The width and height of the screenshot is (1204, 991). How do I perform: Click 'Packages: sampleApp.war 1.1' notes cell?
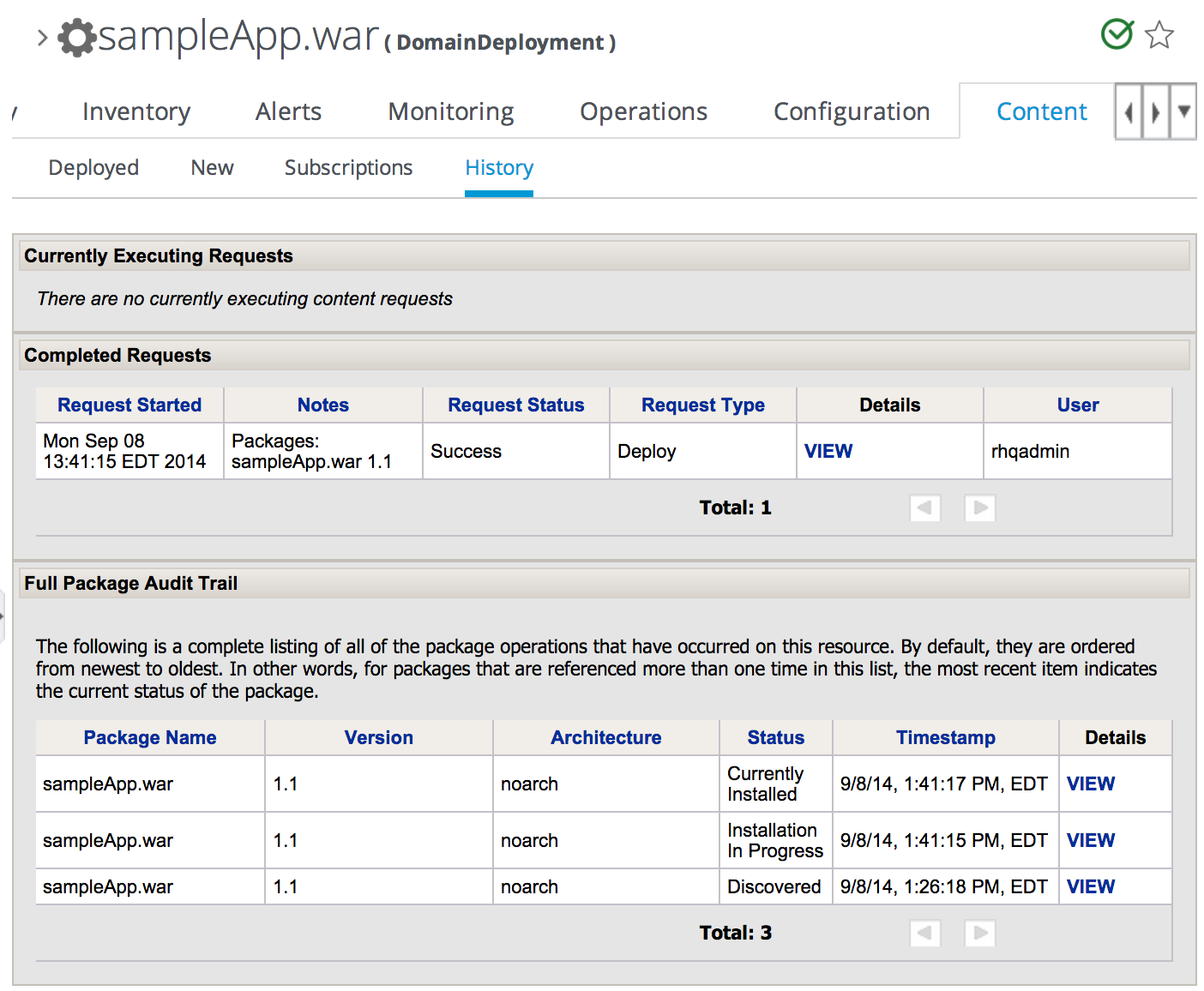(323, 451)
